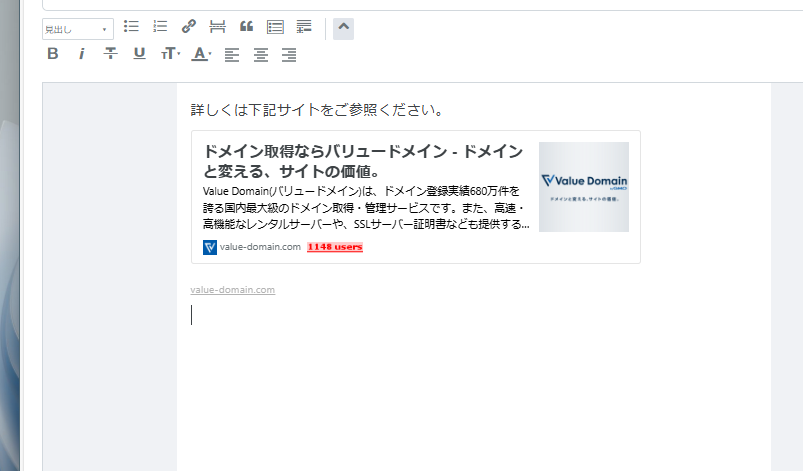This screenshot has width=803, height=471.
Task: Open the 1148 users bookmark count
Action: pos(335,247)
